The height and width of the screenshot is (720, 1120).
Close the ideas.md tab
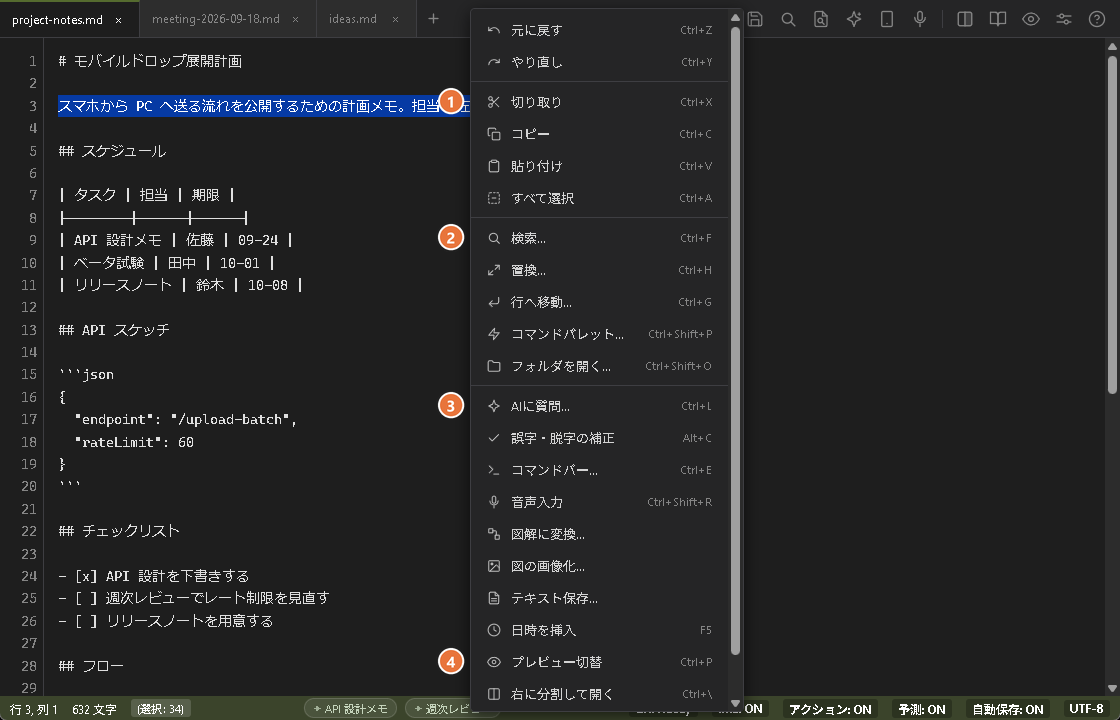point(395,20)
